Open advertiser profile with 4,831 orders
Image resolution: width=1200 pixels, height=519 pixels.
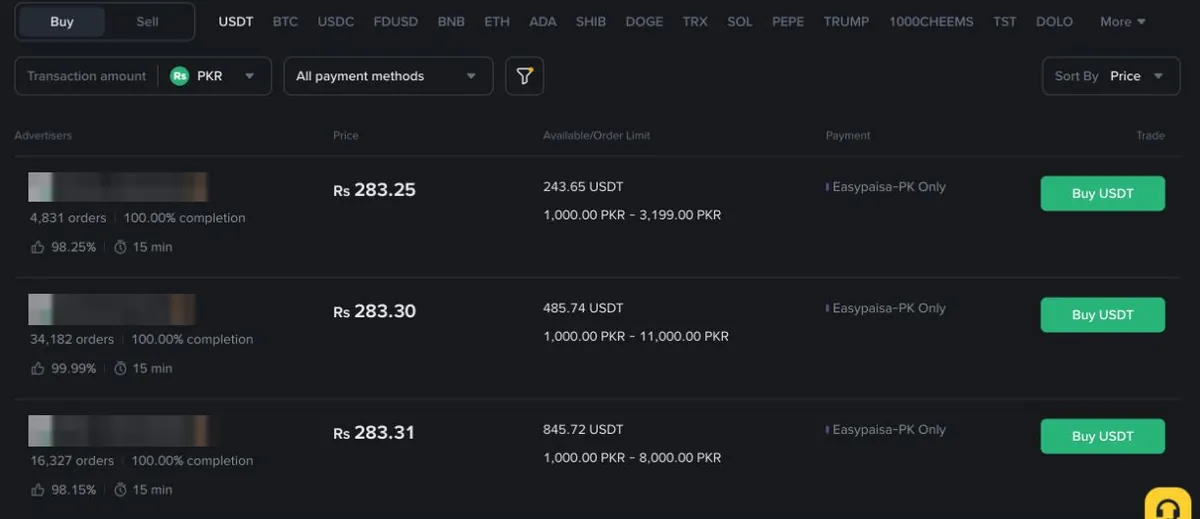tap(117, 187)
